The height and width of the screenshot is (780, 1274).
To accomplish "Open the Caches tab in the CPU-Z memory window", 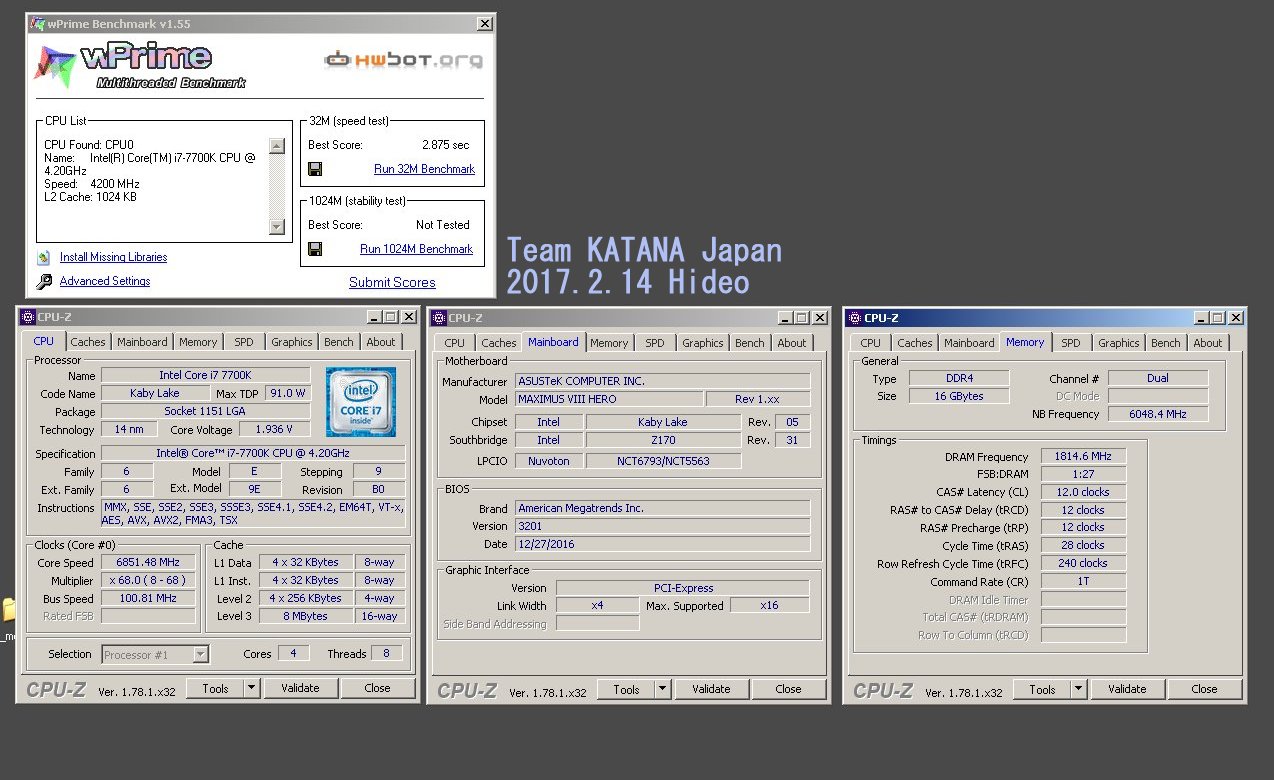I will [915, 343].
